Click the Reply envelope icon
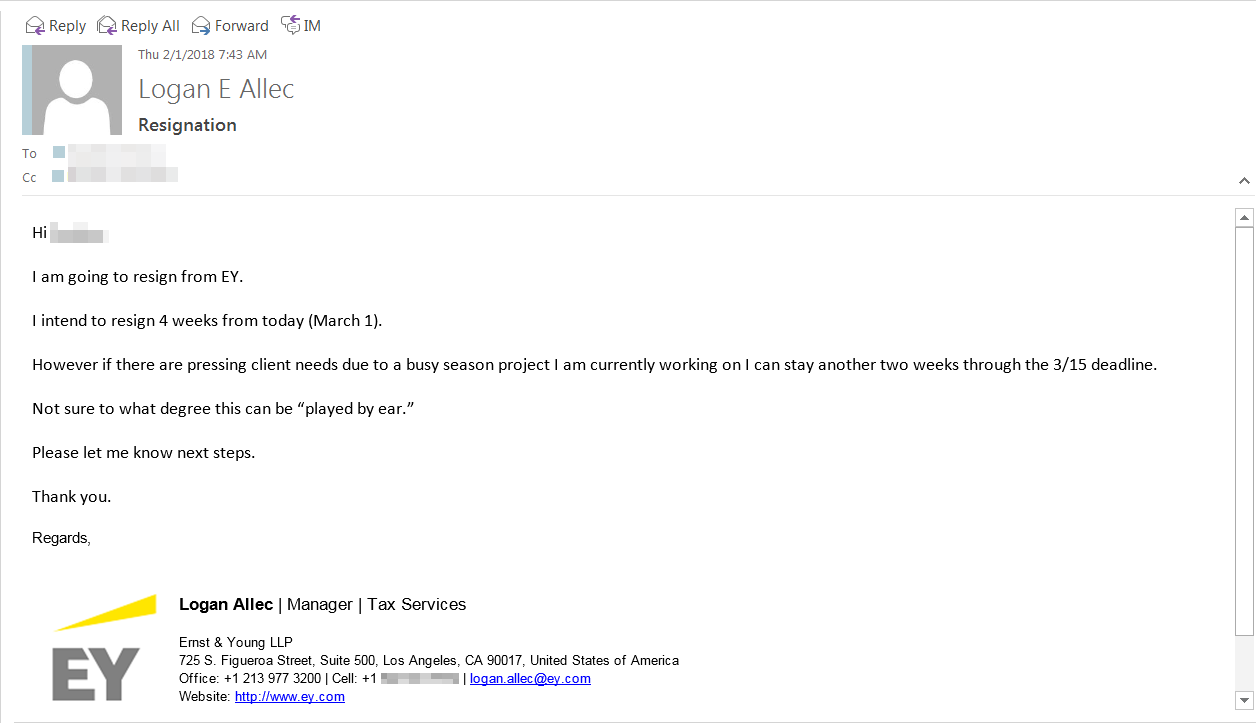The height and width of the screenshot is (723, 1256). pyautogui.click(x=35, y=25)
